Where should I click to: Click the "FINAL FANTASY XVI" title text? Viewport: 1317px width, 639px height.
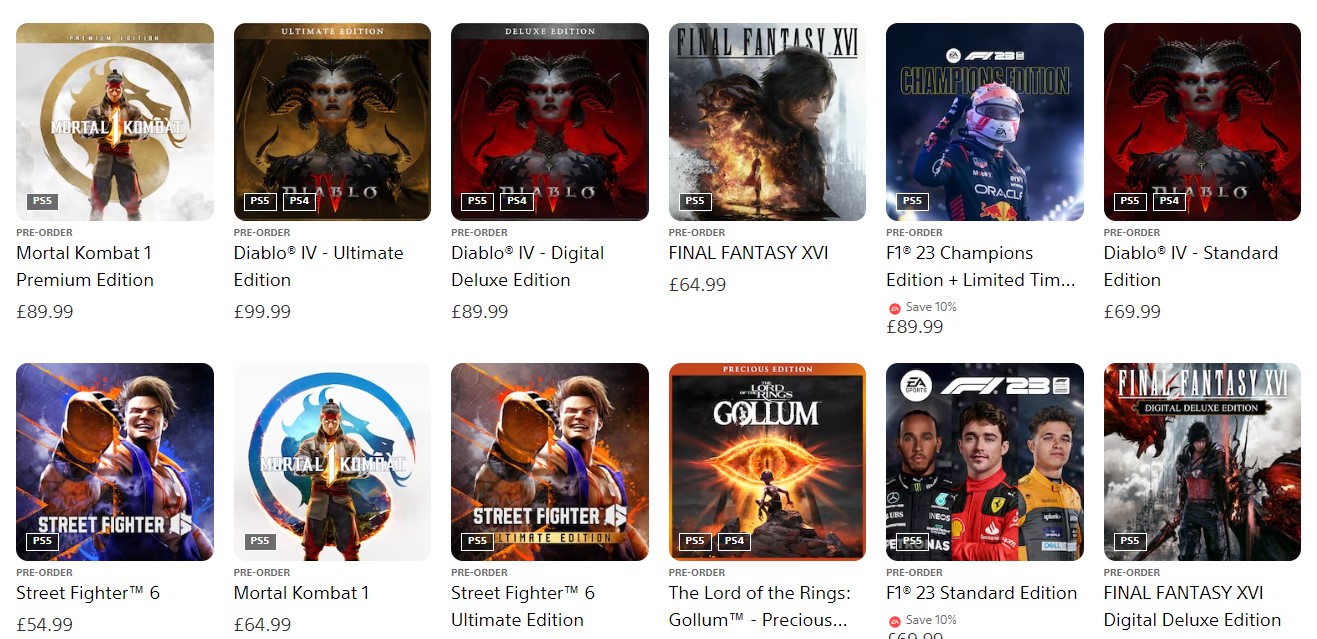tap(748, 253)
